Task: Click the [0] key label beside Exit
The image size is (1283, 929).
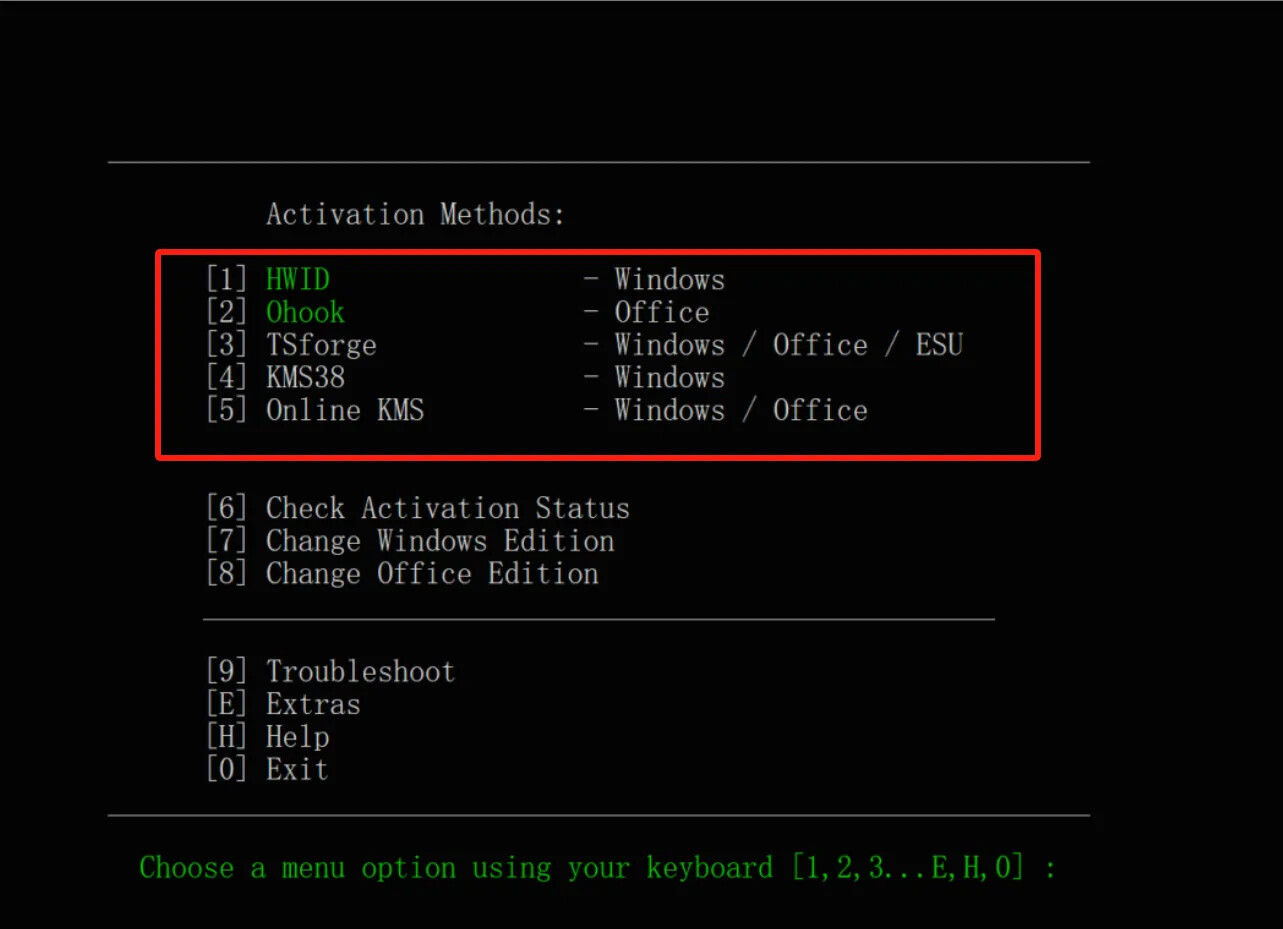Action: [x=226, y=770]
